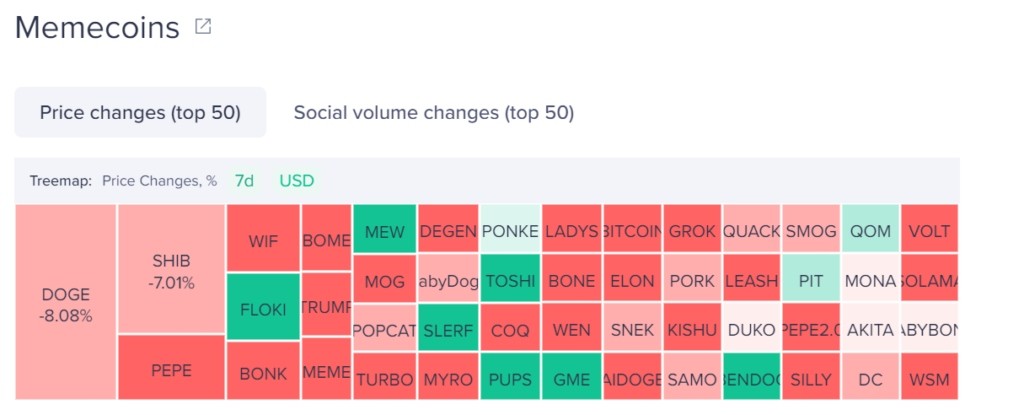Select the QOM light green tile
The height and width of the screenshot is (415, 1024).
pyautogui.click(x=871, y=229)
